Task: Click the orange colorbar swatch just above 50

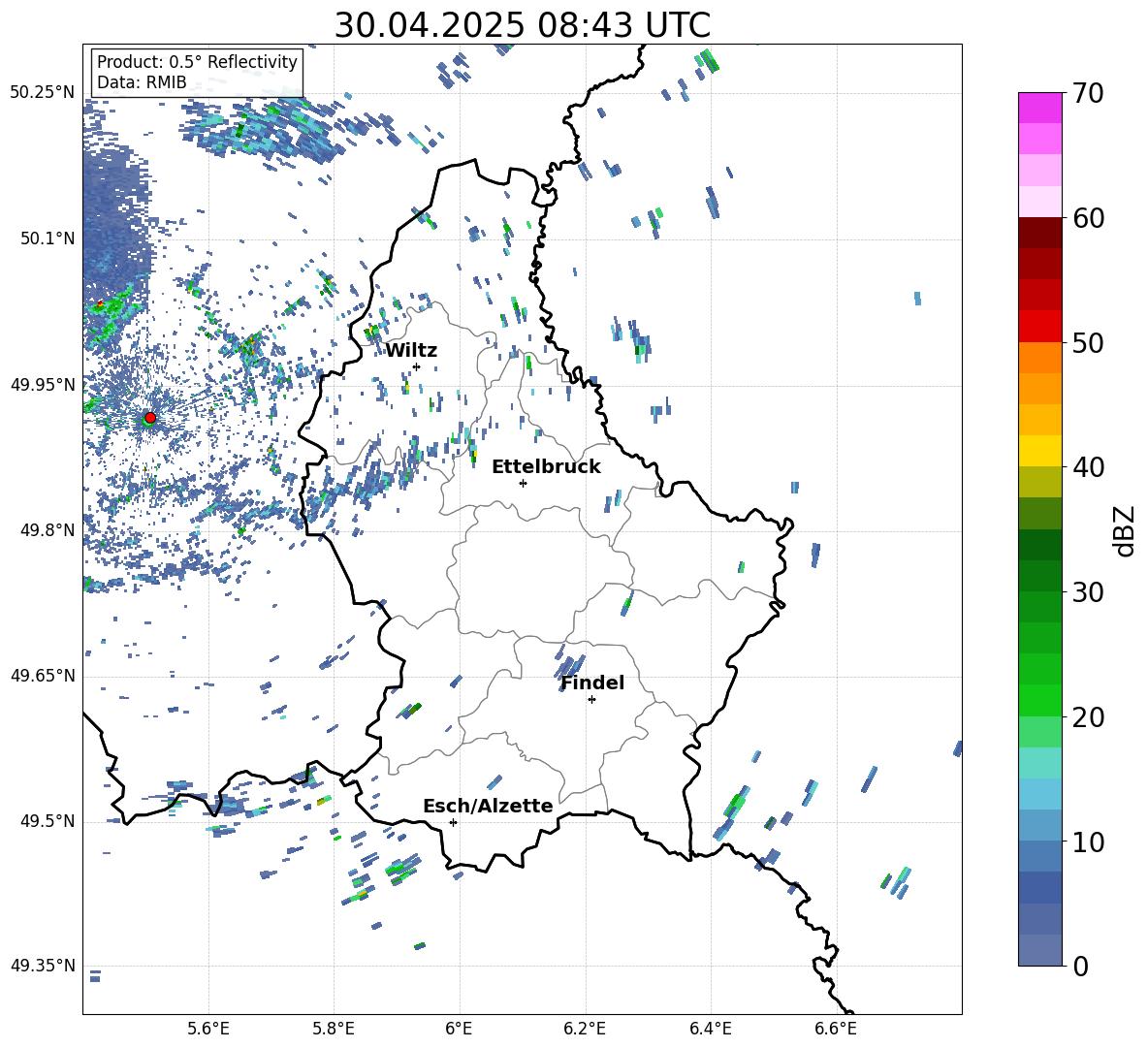Action: [1040, 357]
